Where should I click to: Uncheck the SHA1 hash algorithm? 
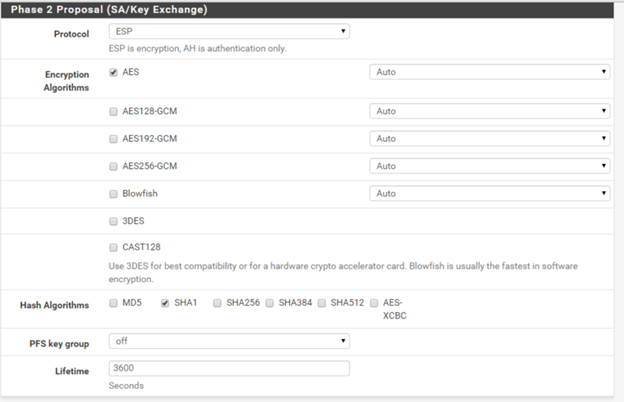click(x=165, y=302)
